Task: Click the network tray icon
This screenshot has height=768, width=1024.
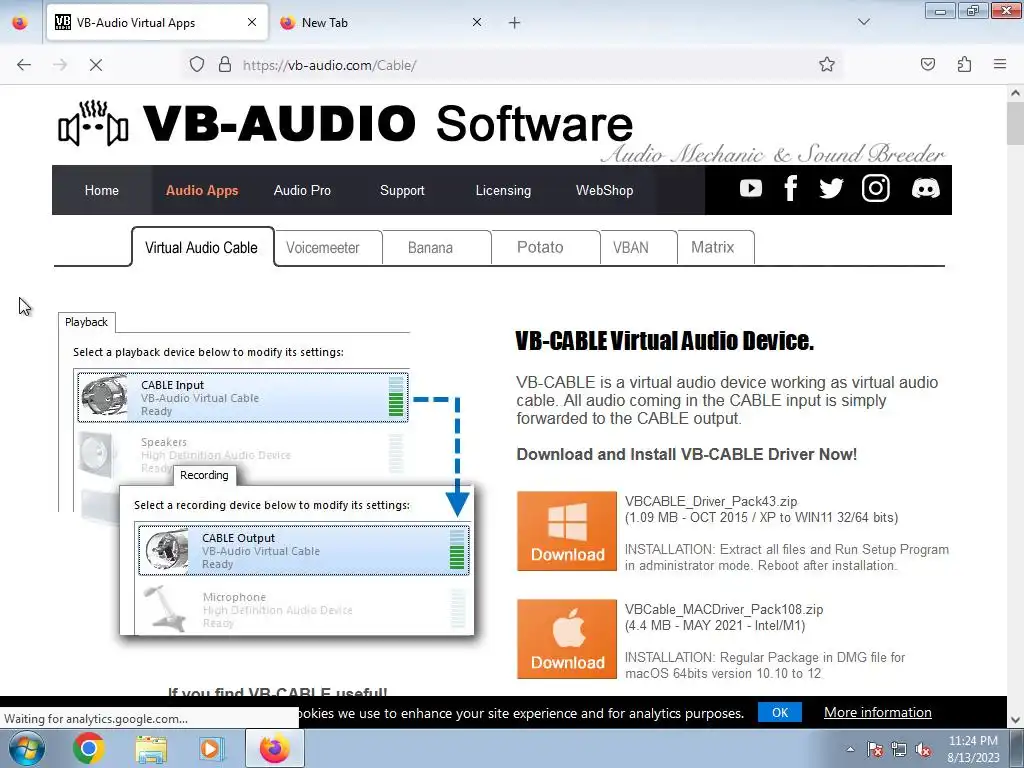Action: pyautogui.click(x=899, y=750)
